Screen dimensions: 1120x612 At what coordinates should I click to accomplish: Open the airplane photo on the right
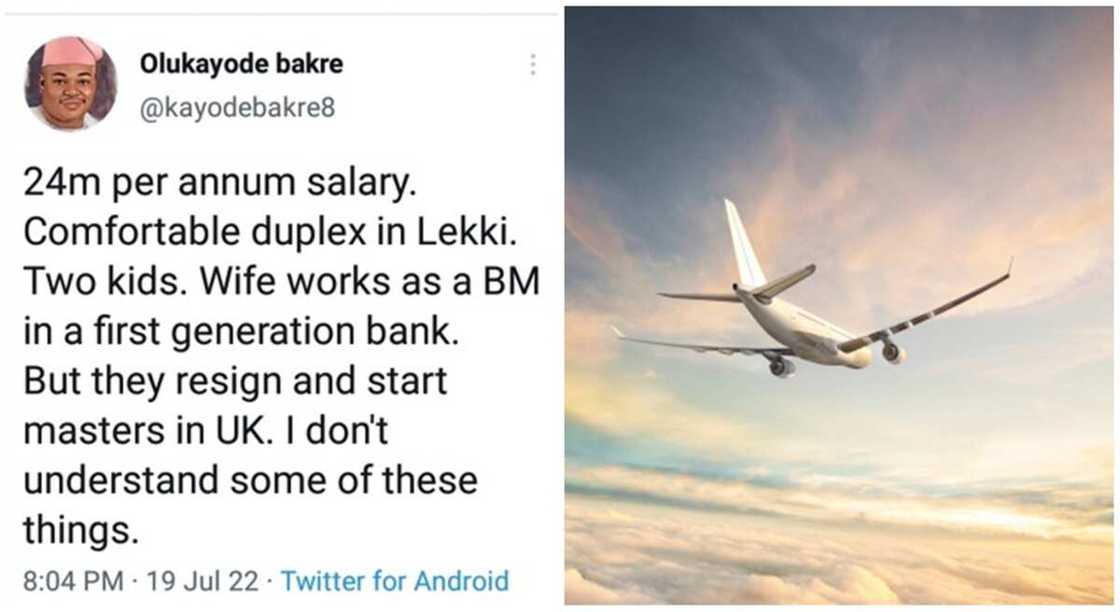point(840,305)
